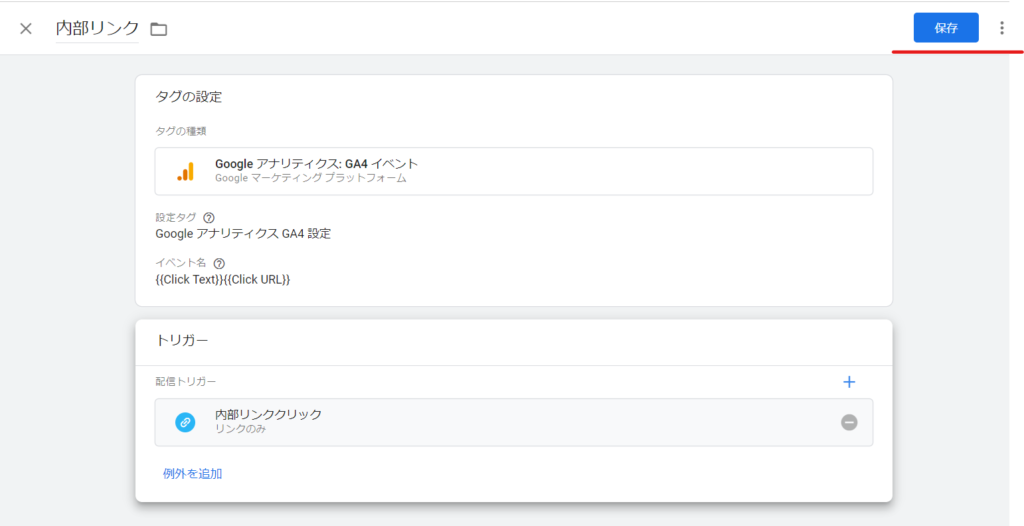Open the three-dot more options menu
Screen dimensions: 1024x526
pyautogui.click(x=1002, y=28)
